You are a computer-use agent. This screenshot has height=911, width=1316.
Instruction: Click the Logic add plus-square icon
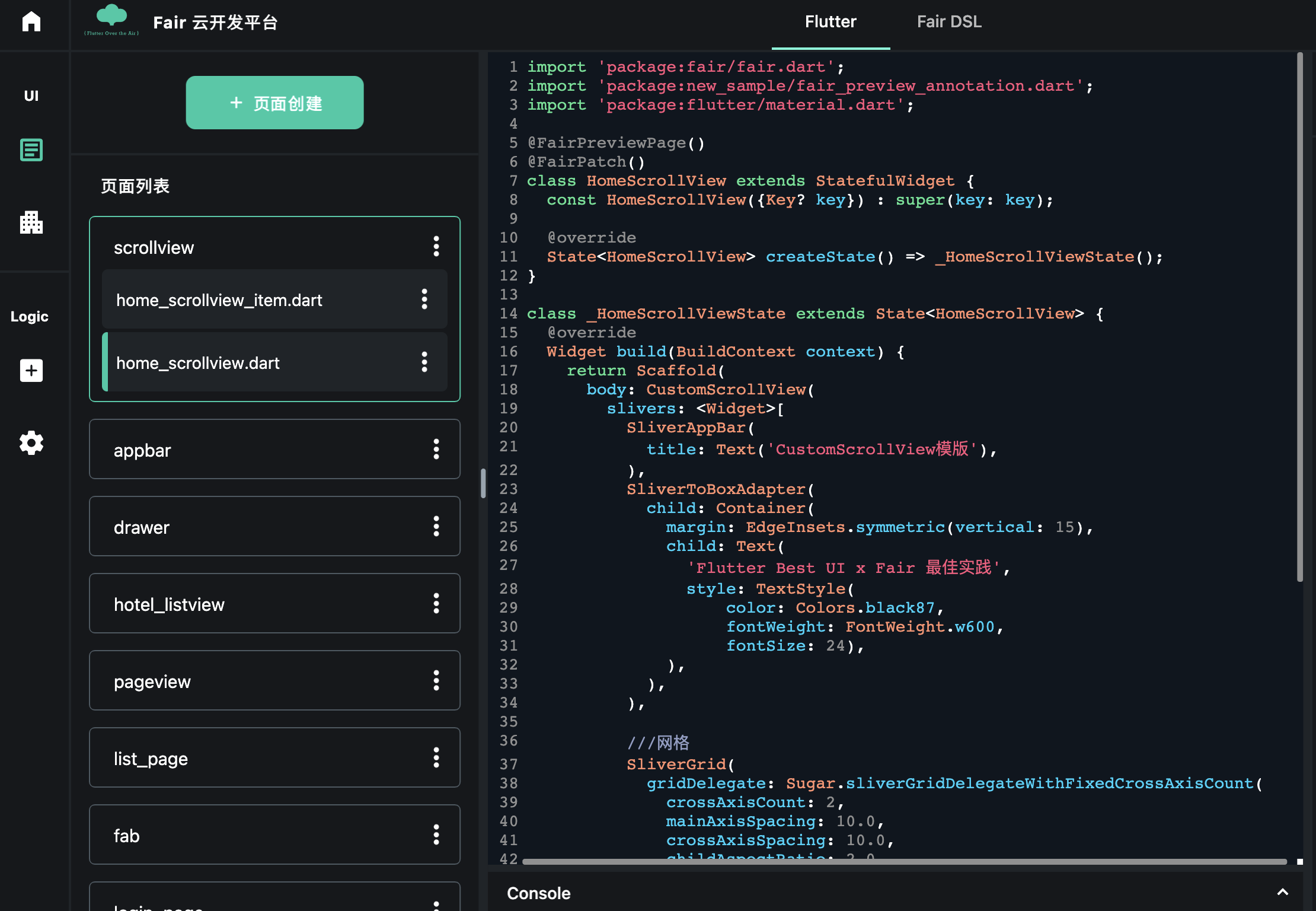click(x=31, y=371)
